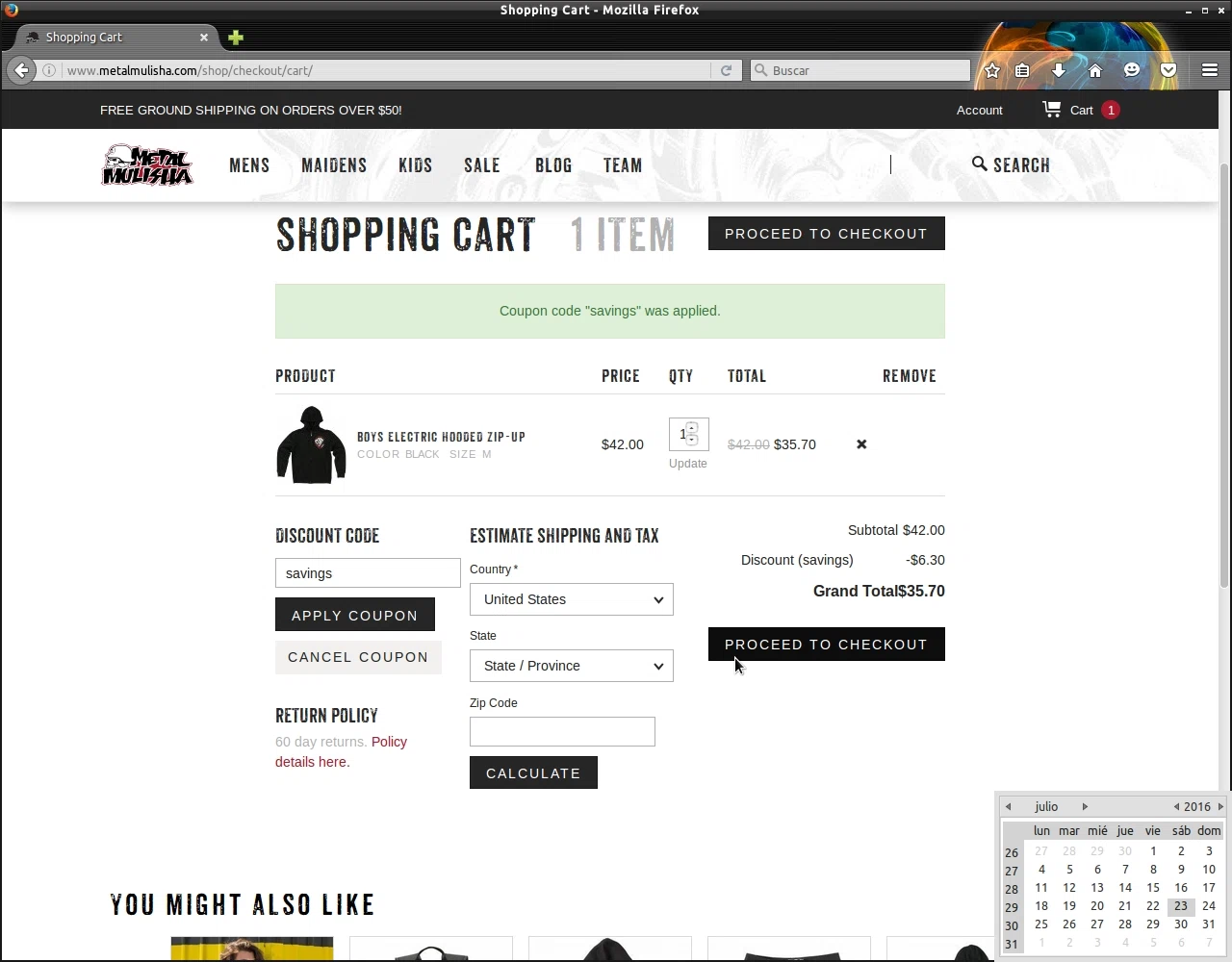The image size is (1232, 962).
Task: Go to the previous year in the calendar
Action: click(x=1176, y=807)
